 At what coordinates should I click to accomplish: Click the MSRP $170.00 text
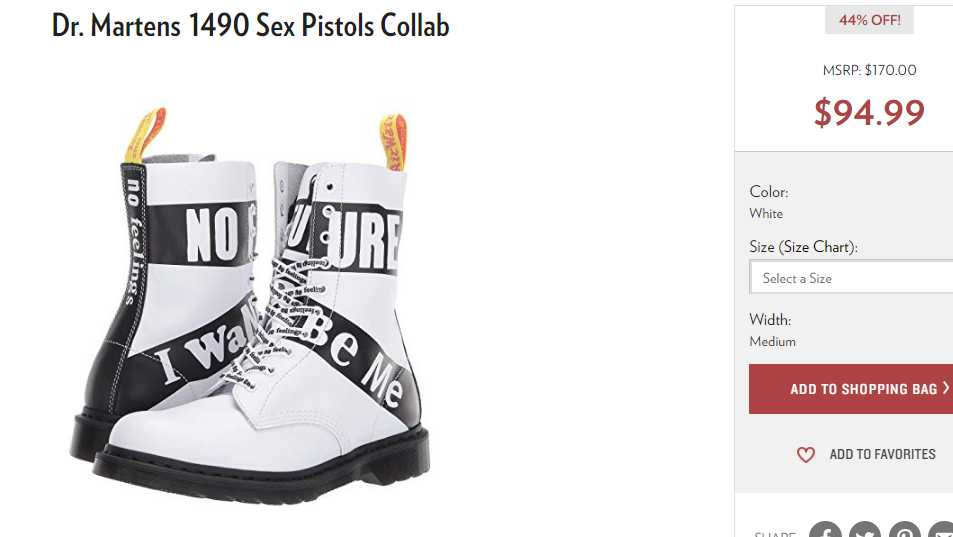coord(869,70)
